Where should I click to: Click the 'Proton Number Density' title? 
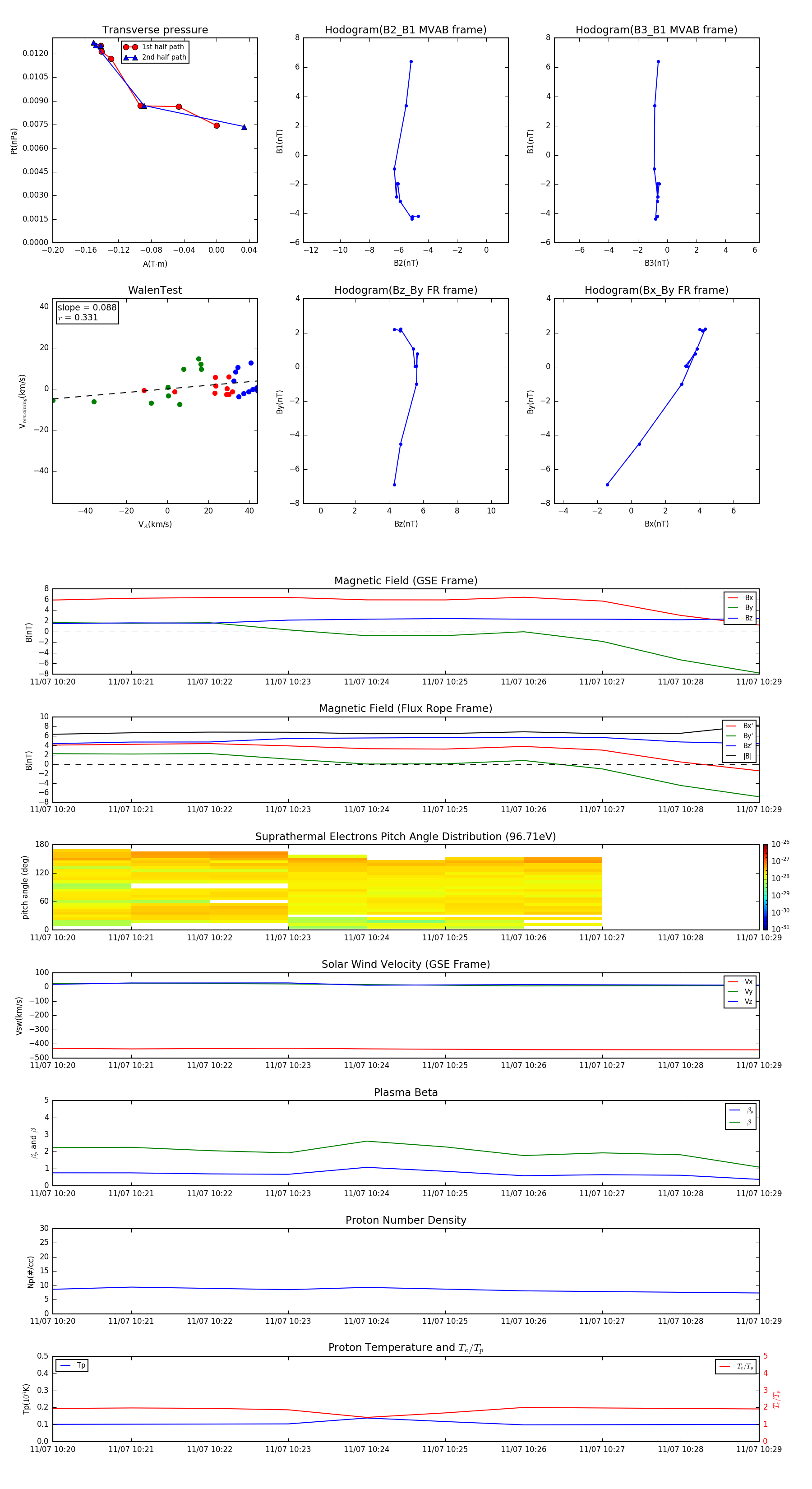coord(406,1220)
